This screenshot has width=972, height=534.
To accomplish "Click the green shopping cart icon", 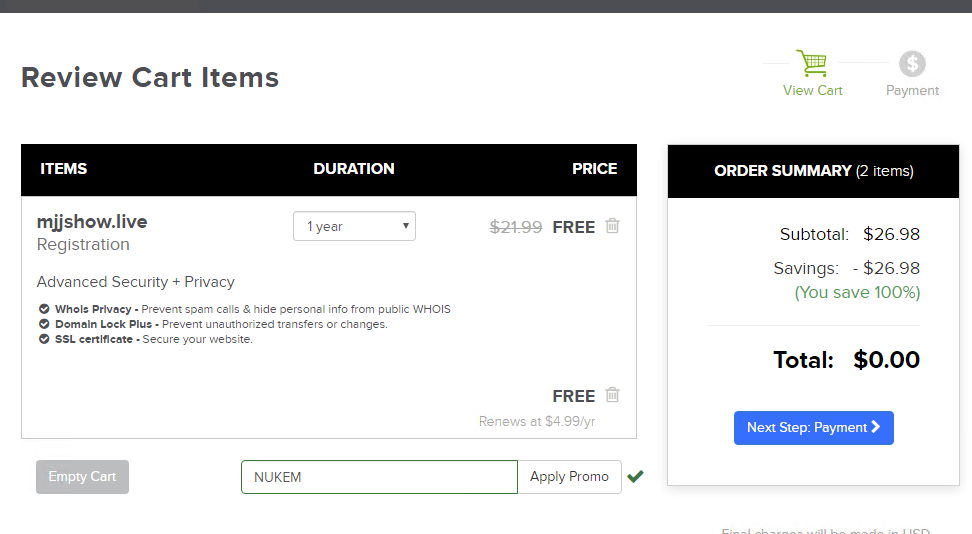I will pyautogui.click(x=811, y=63).
